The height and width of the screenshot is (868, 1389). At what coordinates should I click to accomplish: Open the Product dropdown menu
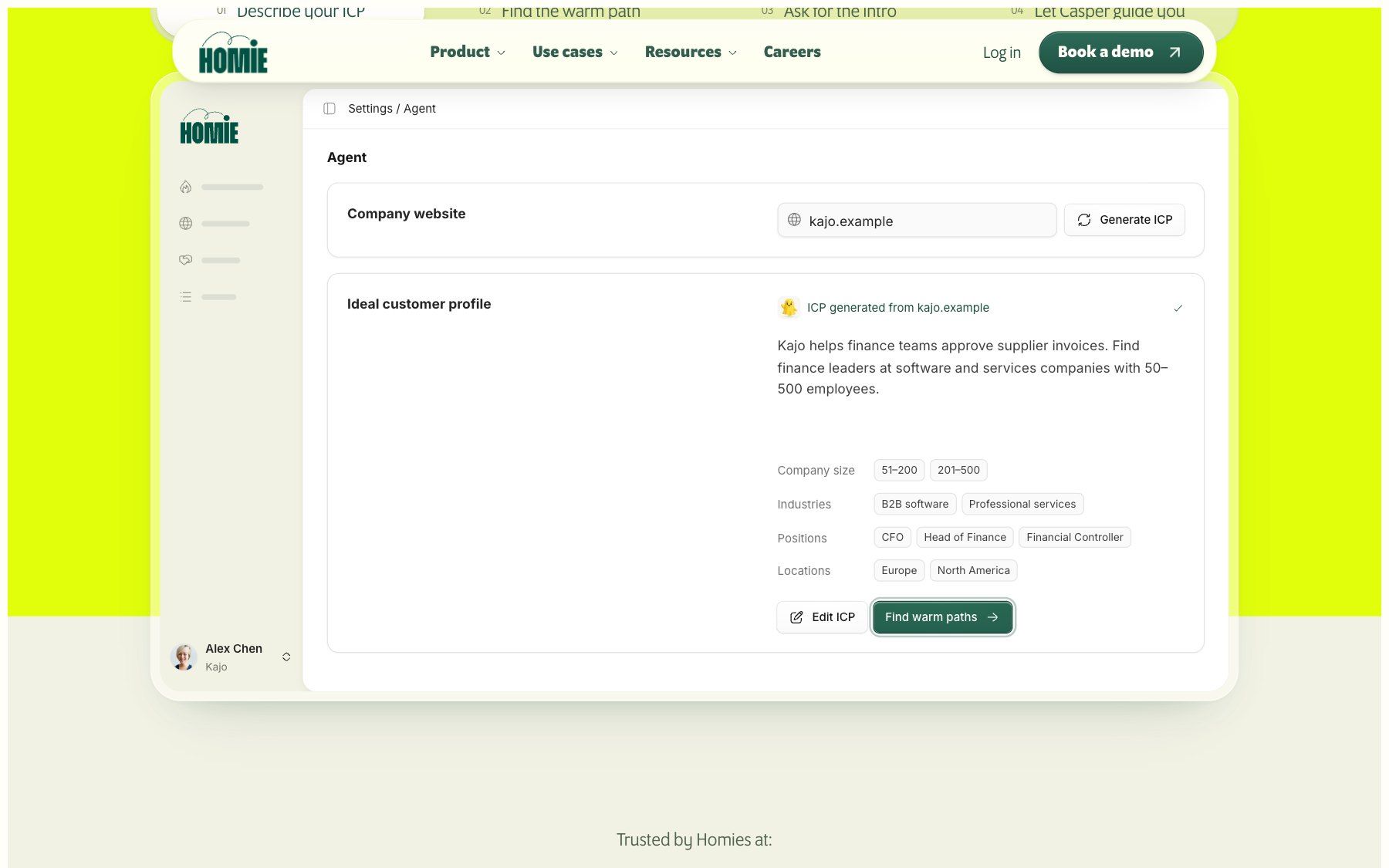(x=468, y=52)
